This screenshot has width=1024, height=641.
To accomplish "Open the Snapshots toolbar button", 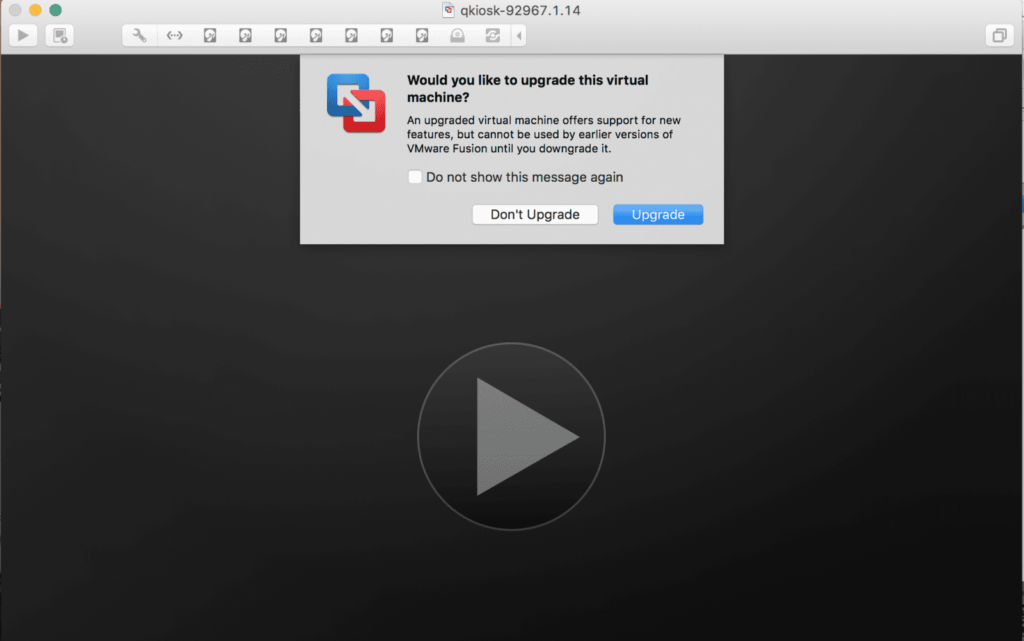I will pos(60,35).
